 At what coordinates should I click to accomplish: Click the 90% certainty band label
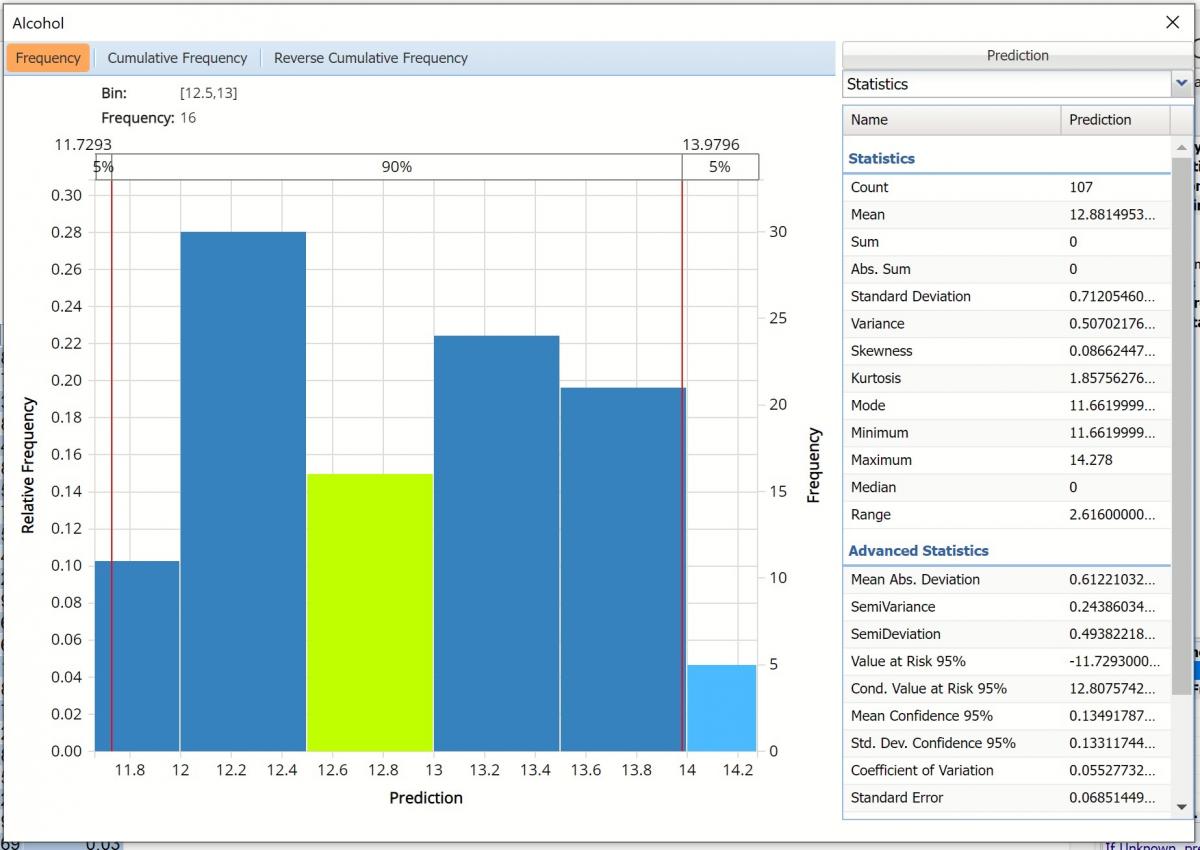click(396, 167)
